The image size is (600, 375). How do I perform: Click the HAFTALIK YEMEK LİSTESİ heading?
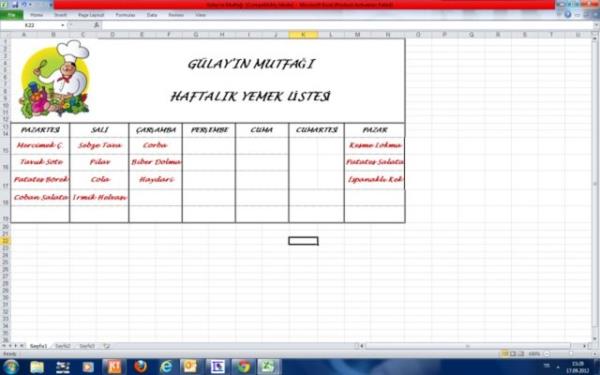[250, 96]
